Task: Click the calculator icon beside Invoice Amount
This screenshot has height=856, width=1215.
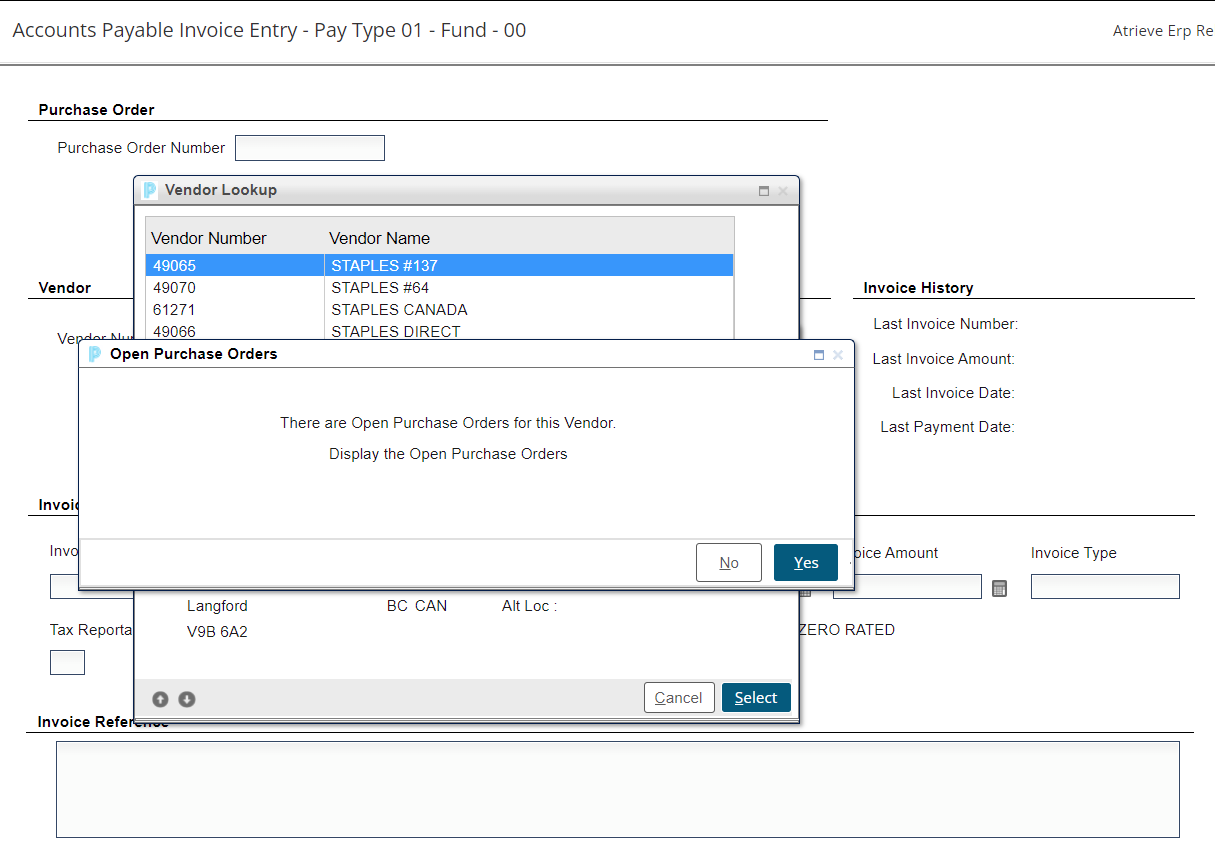Action: point(999,588)
